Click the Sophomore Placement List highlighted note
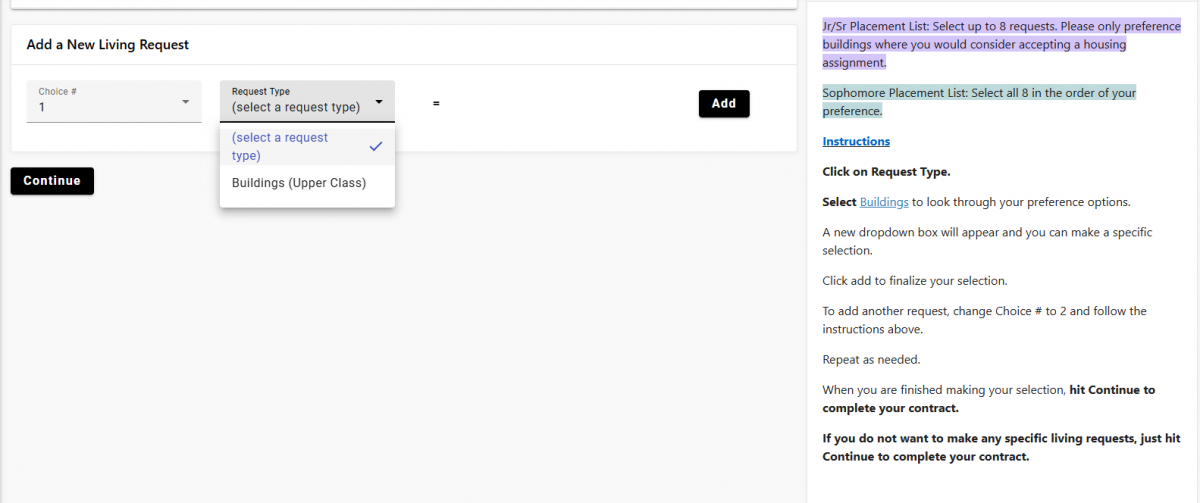Viewport: 1200px width, 503px height. coord(979,102)
